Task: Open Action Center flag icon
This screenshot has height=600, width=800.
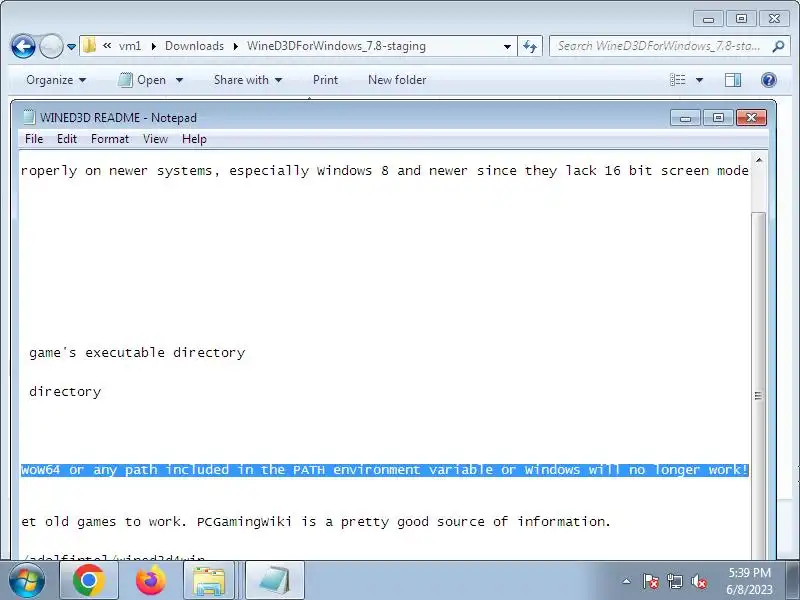Action: pos(650,581)
